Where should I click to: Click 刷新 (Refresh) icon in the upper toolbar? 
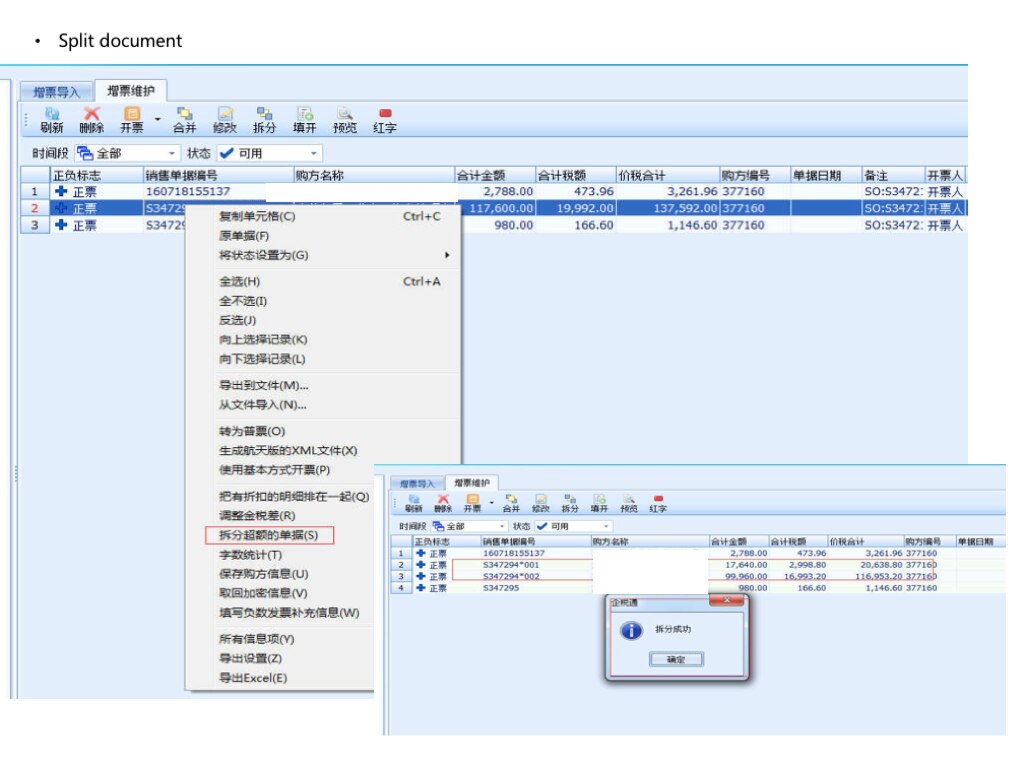[52, 120]
